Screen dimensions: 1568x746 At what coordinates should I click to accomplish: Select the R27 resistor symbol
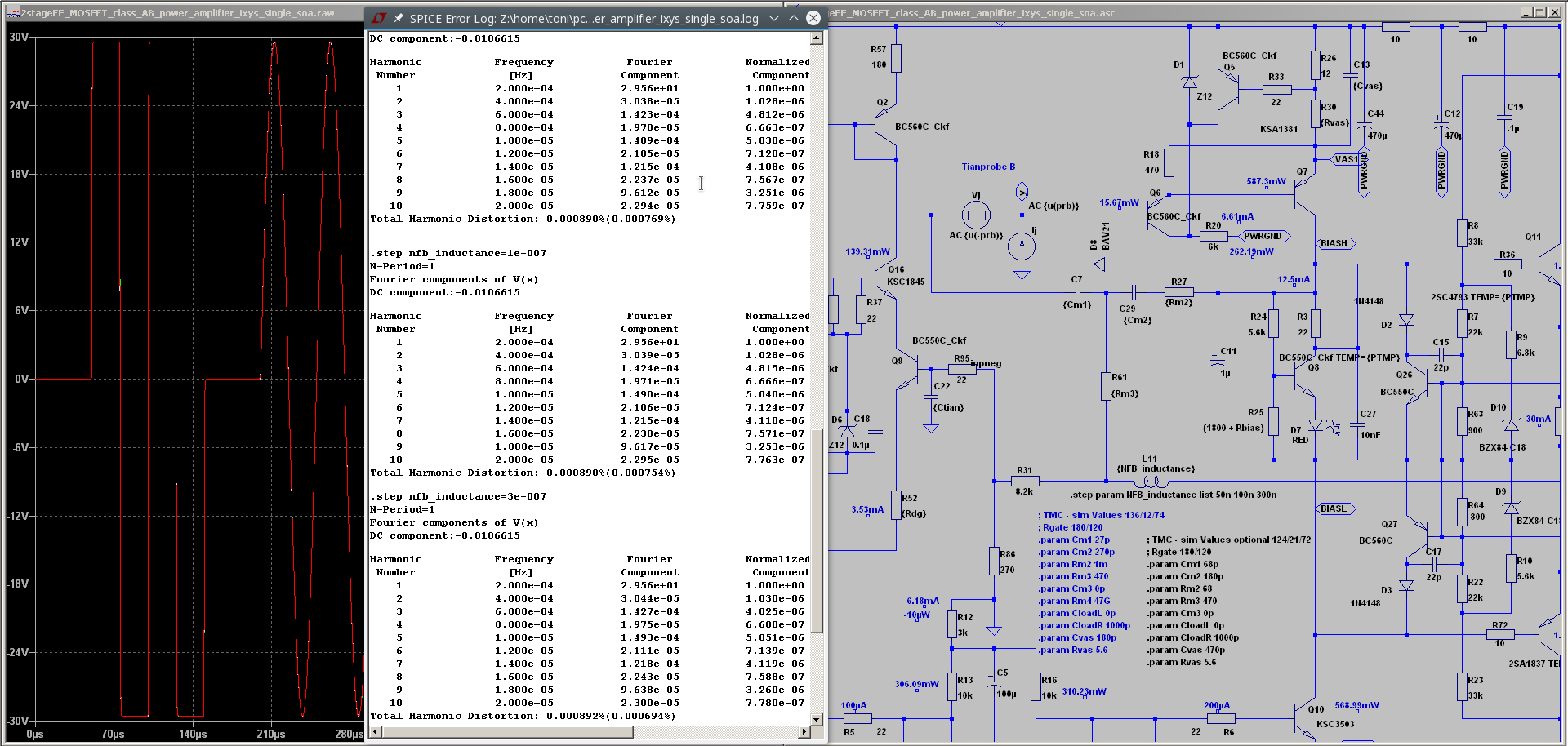pos(1178,292)
